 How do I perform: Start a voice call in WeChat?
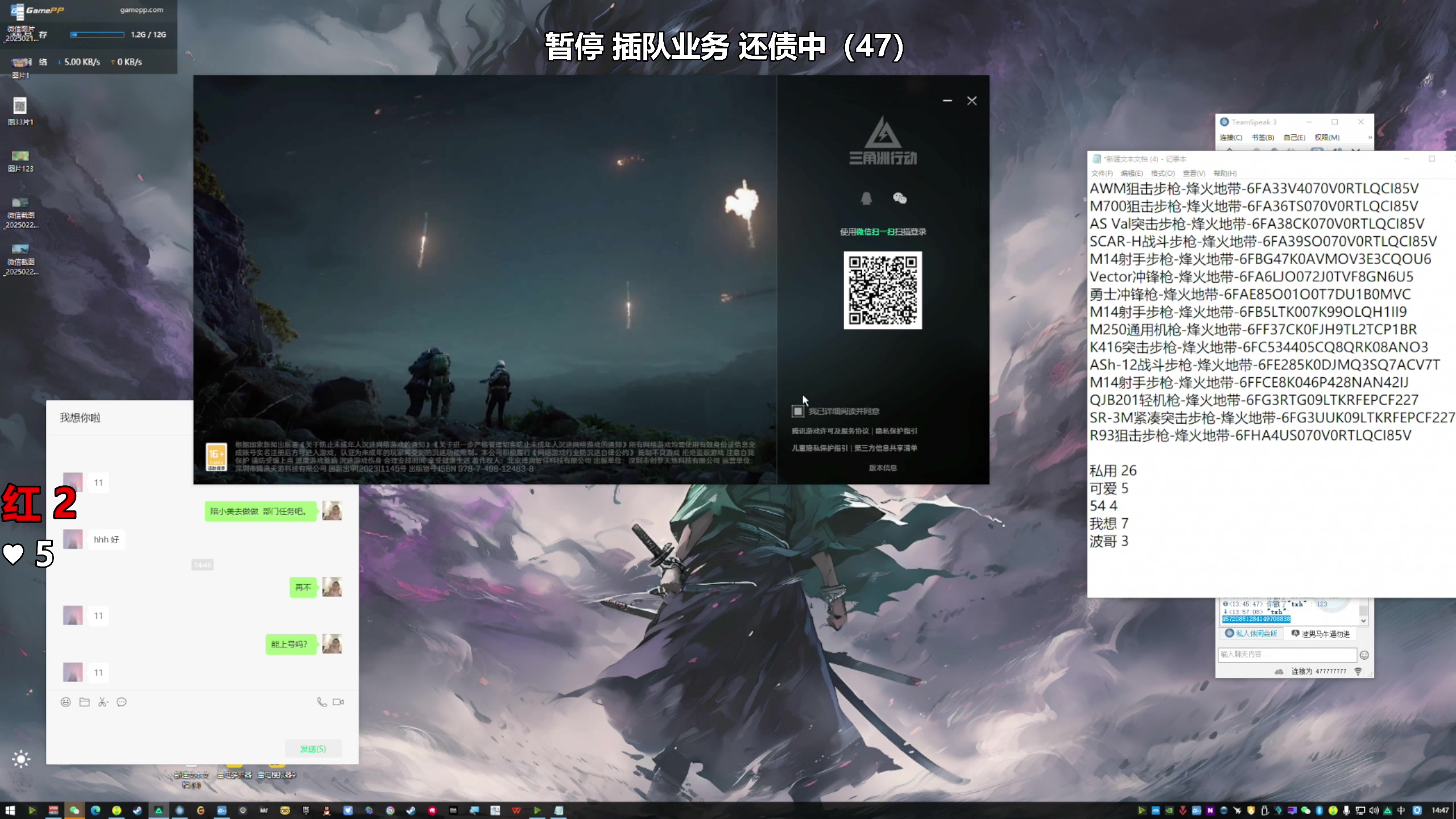tap(321, 702)
